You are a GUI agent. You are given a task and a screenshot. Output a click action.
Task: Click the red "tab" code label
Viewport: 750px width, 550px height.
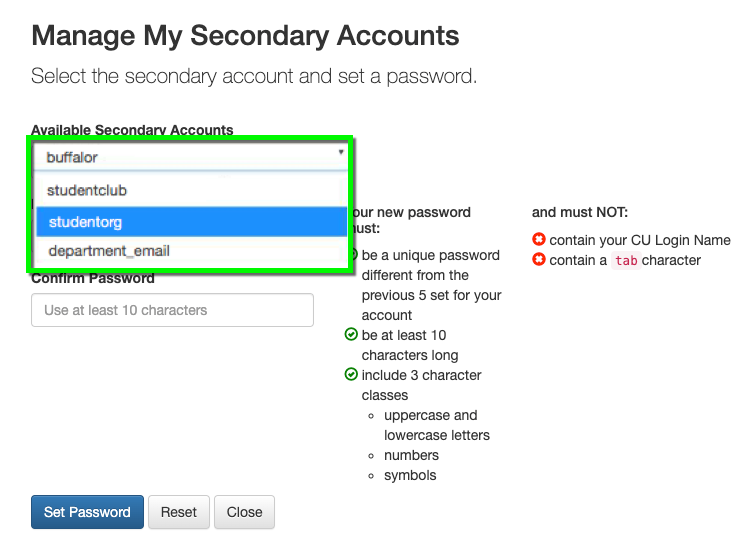(x=626, y=261)
